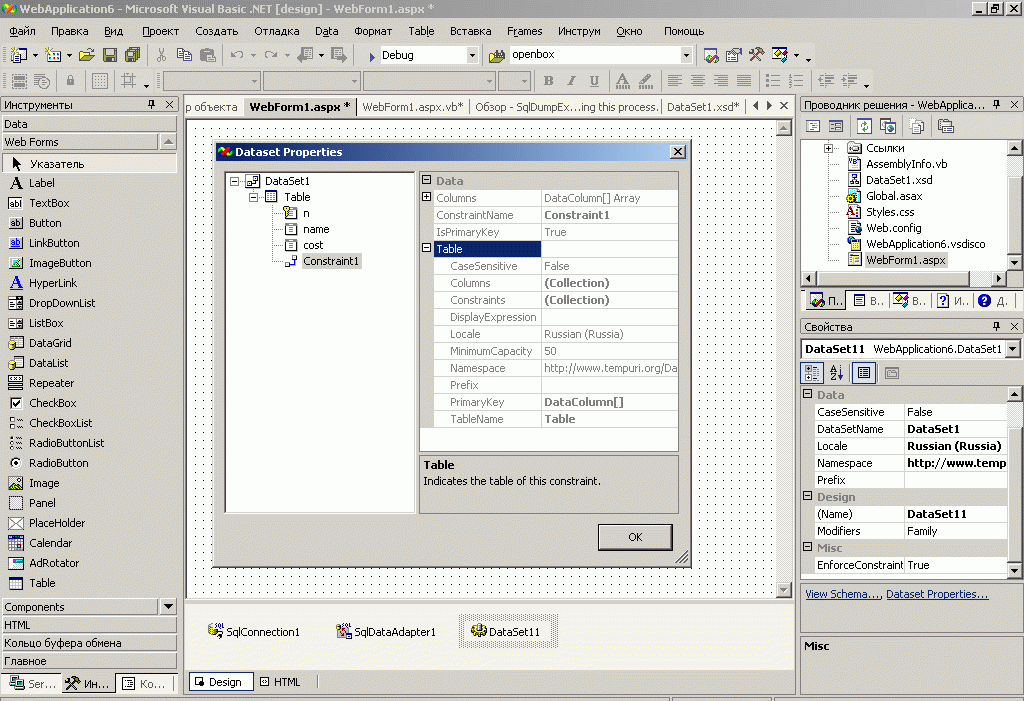Viewport: 1024px width, 701px height.
Task: Open the Отладка menu
Action: pyautogui.click(x=277, y=31)
